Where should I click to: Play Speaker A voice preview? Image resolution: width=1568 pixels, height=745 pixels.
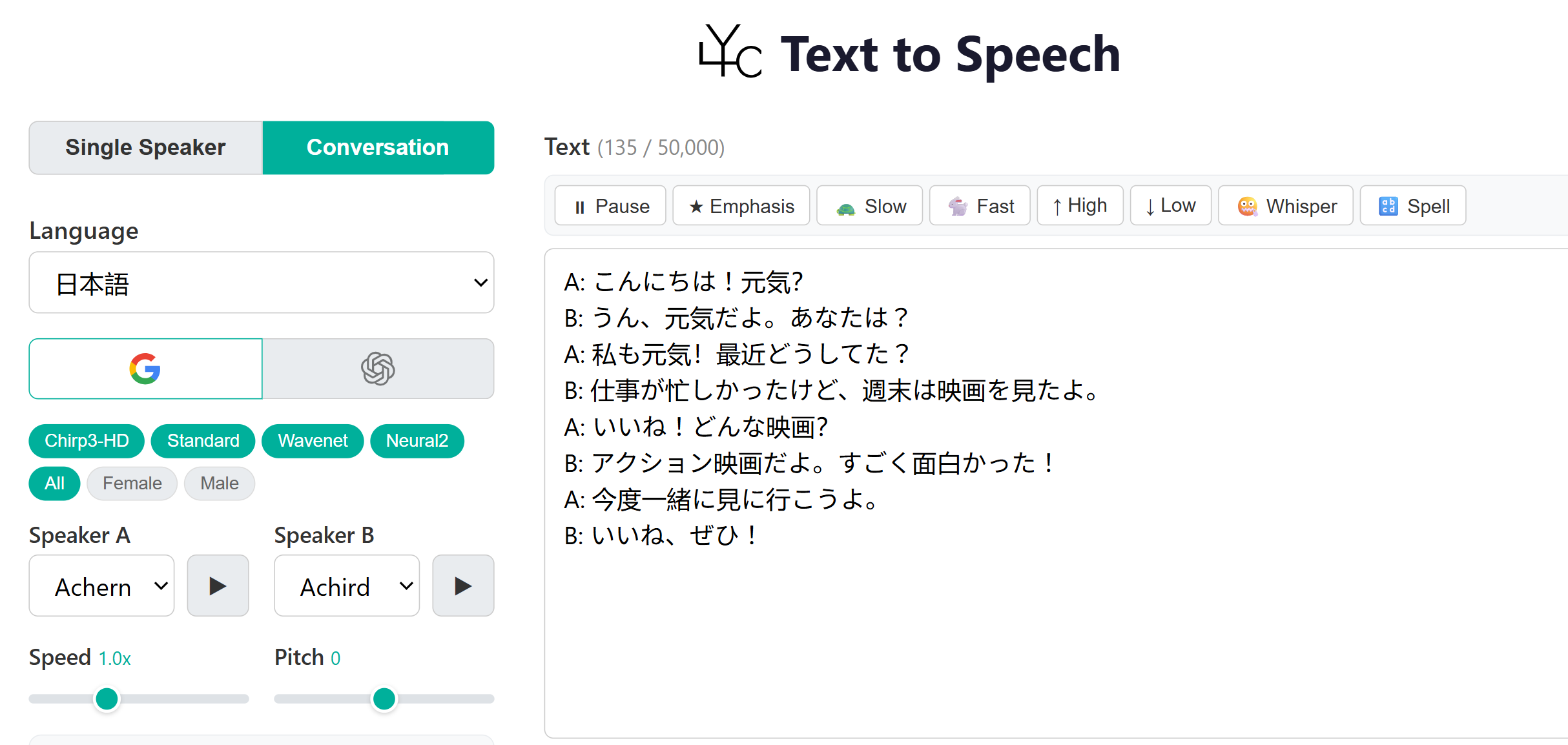[x=218, y=586]
